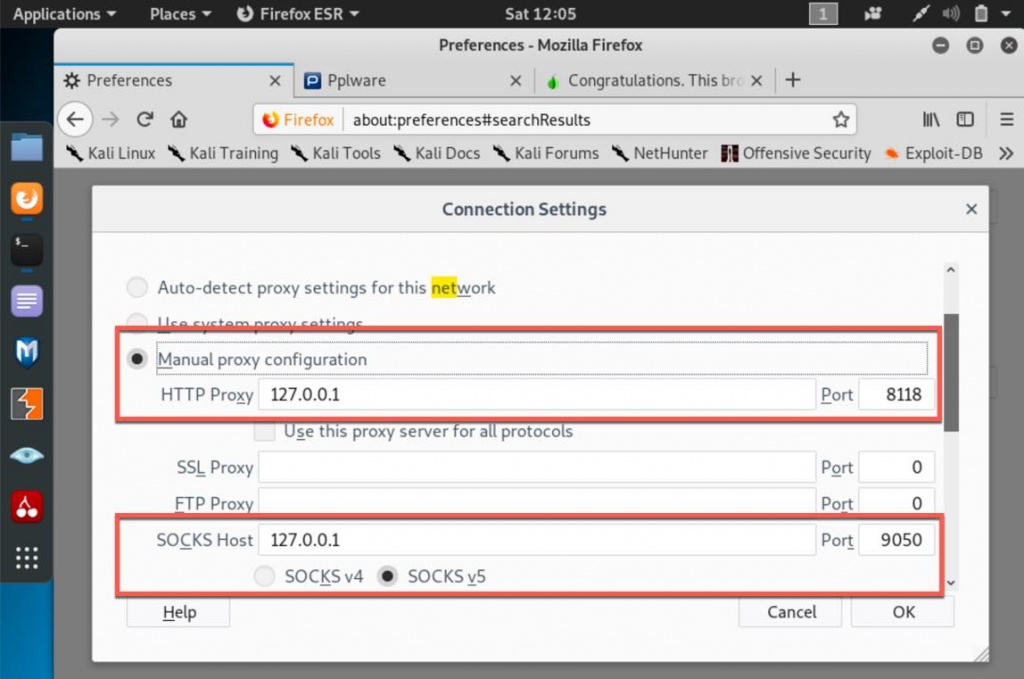The width and height of the screenshot is (1024, 679).
Task: Click the Firefox home icon
Action: (x=179, y=120)
